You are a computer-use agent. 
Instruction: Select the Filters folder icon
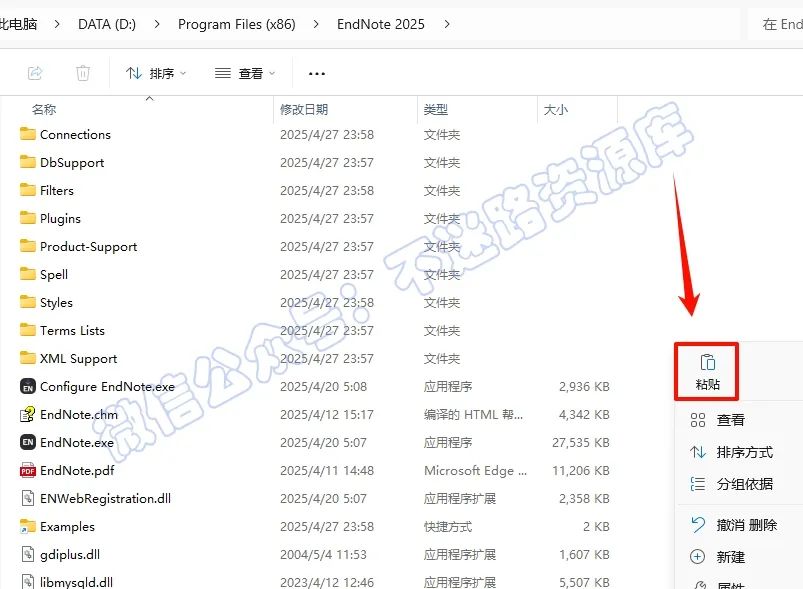[x=28, y=190]
